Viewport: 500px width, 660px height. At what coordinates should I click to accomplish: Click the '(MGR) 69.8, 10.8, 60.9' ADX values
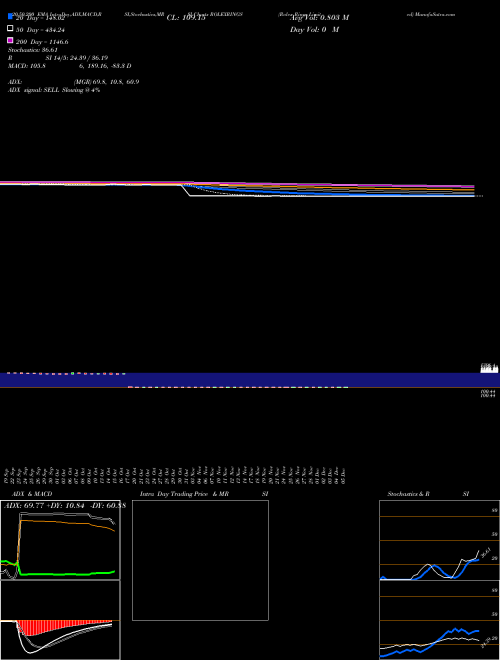coord(107,82)
